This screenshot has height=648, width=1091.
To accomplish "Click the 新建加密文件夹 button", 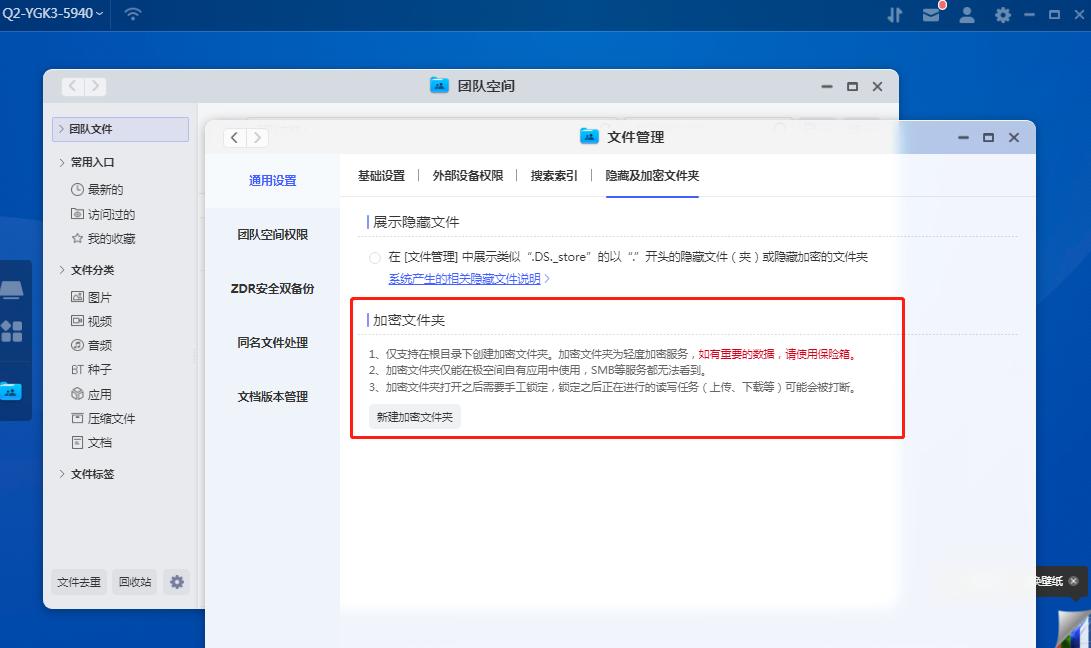I will pos(414,417).
